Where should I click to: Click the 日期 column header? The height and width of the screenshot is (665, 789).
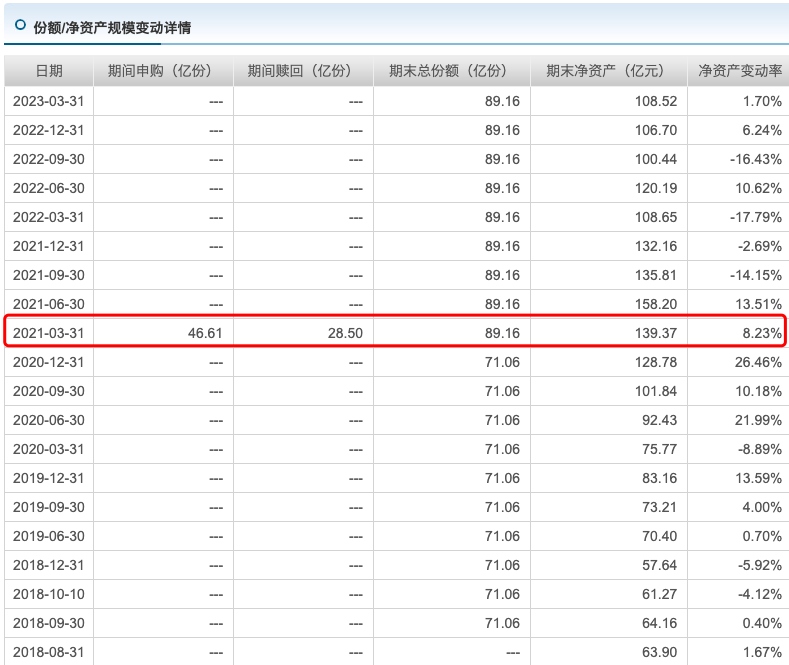coord(49,71)
